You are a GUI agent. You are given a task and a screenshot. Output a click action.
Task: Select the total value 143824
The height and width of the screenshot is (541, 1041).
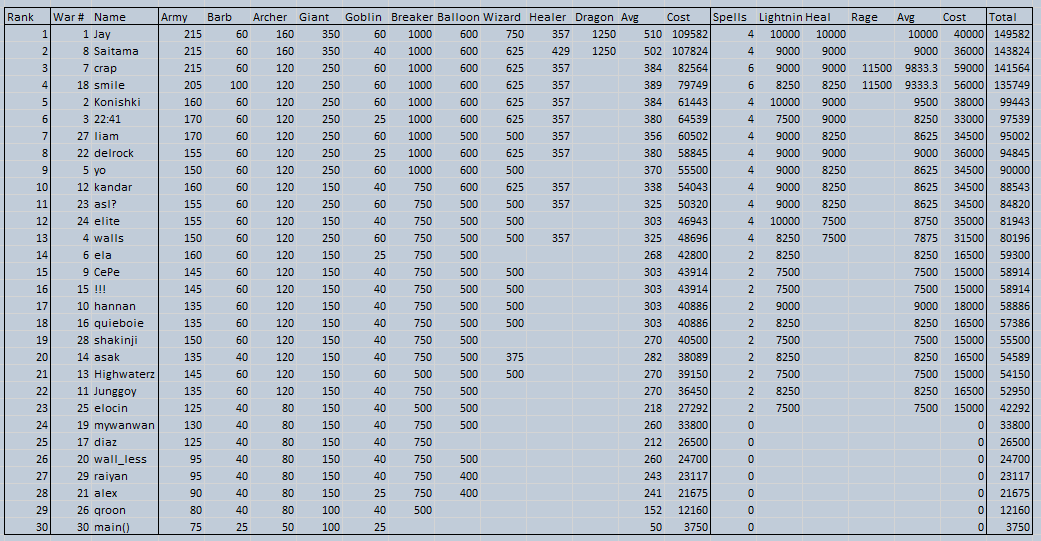pos(1012,51)
